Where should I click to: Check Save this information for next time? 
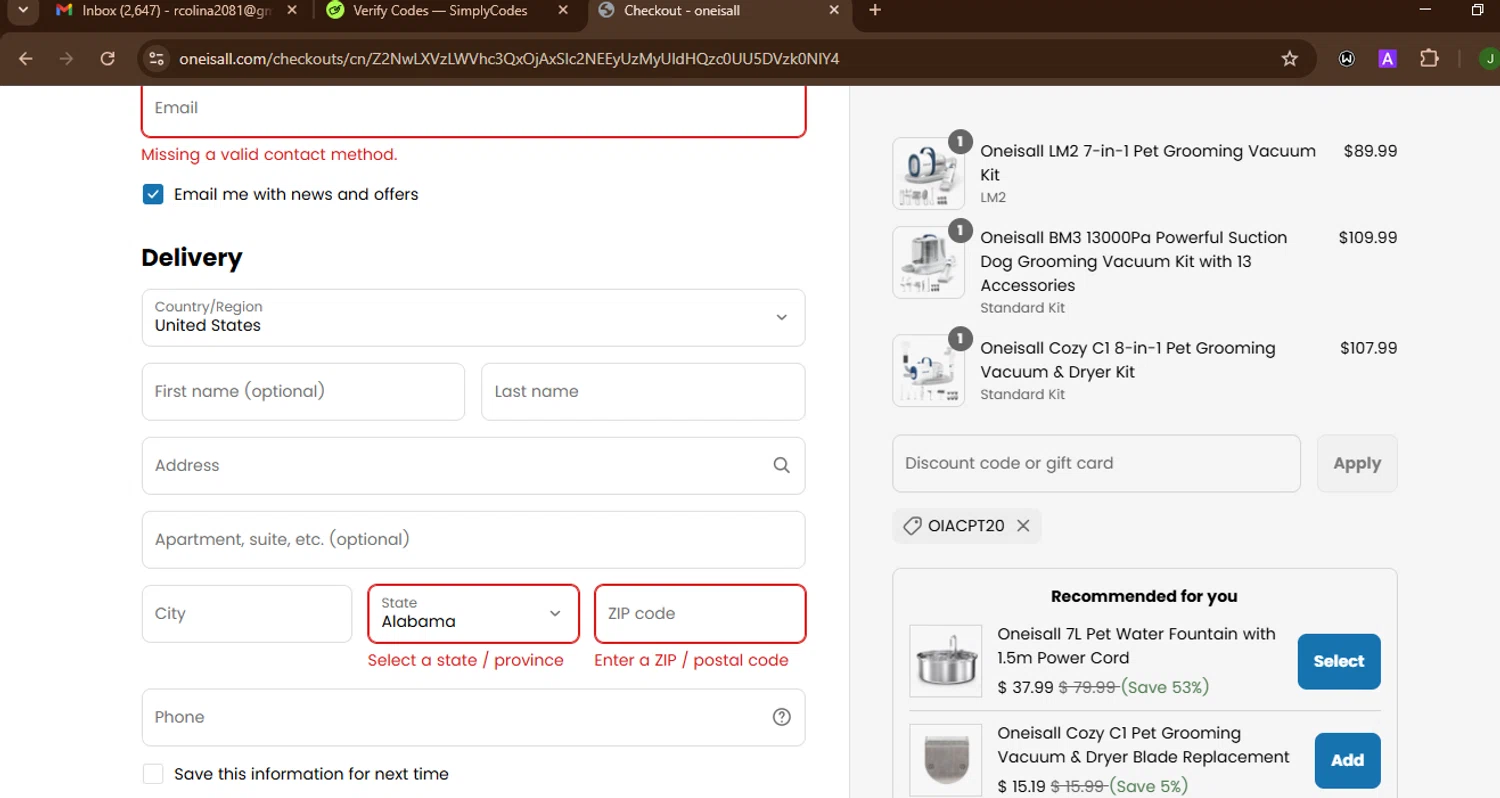(x=153, y=774)
